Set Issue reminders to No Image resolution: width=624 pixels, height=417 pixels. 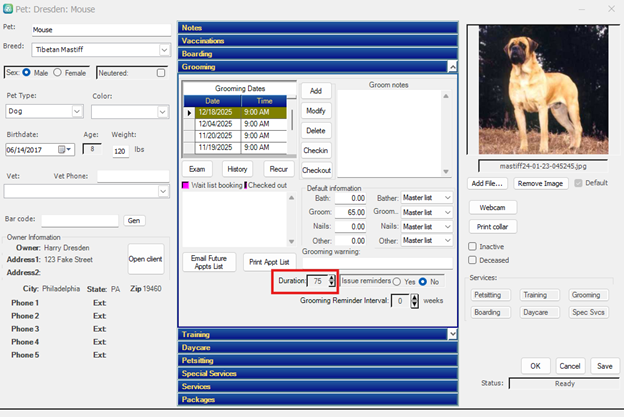(x=423, y=281)
